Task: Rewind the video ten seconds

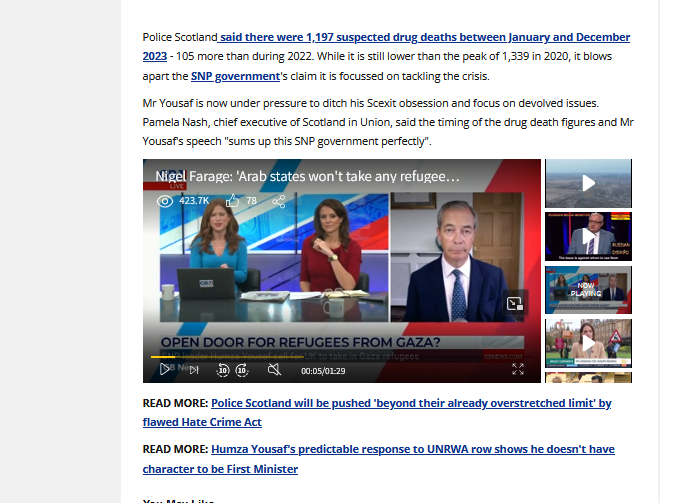Action: click(223, 370)
